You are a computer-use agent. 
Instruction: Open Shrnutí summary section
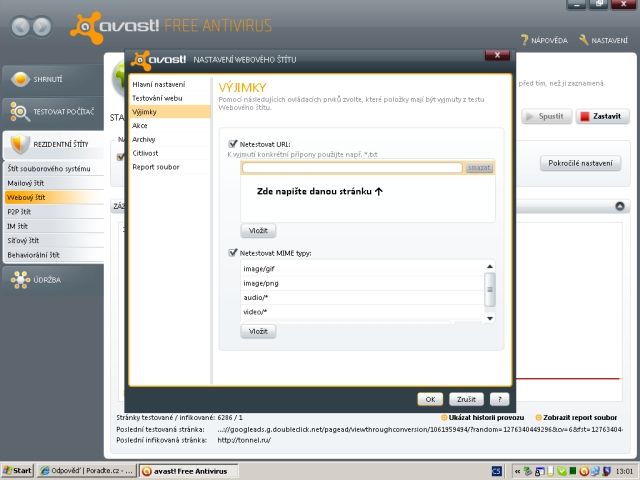(53, 79)
